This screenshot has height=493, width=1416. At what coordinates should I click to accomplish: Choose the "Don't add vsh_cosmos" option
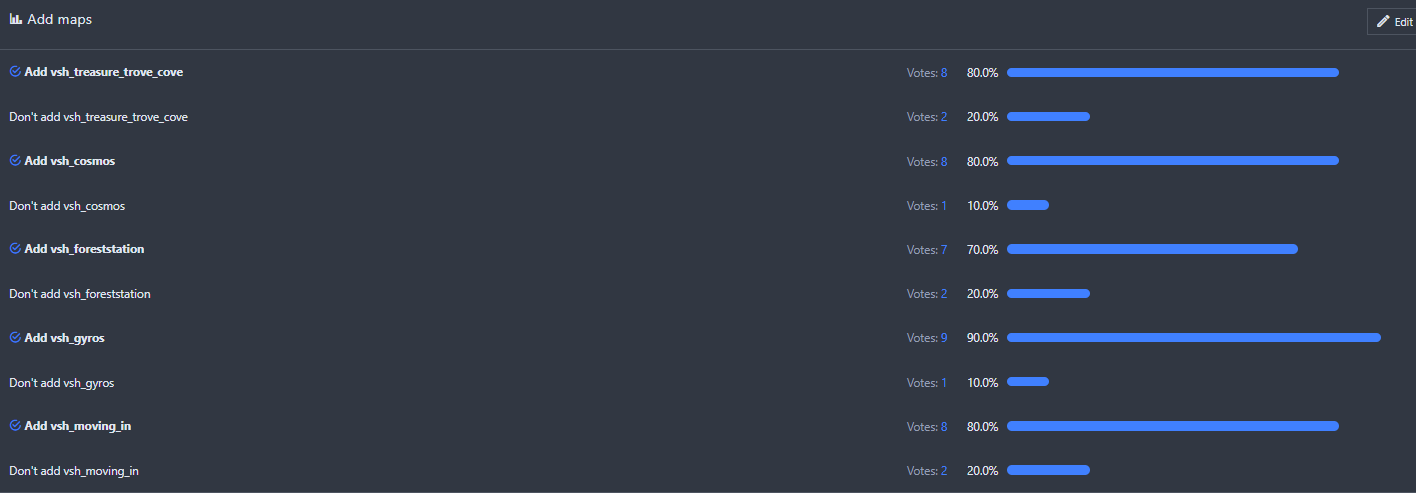click(x=67, y=206)
